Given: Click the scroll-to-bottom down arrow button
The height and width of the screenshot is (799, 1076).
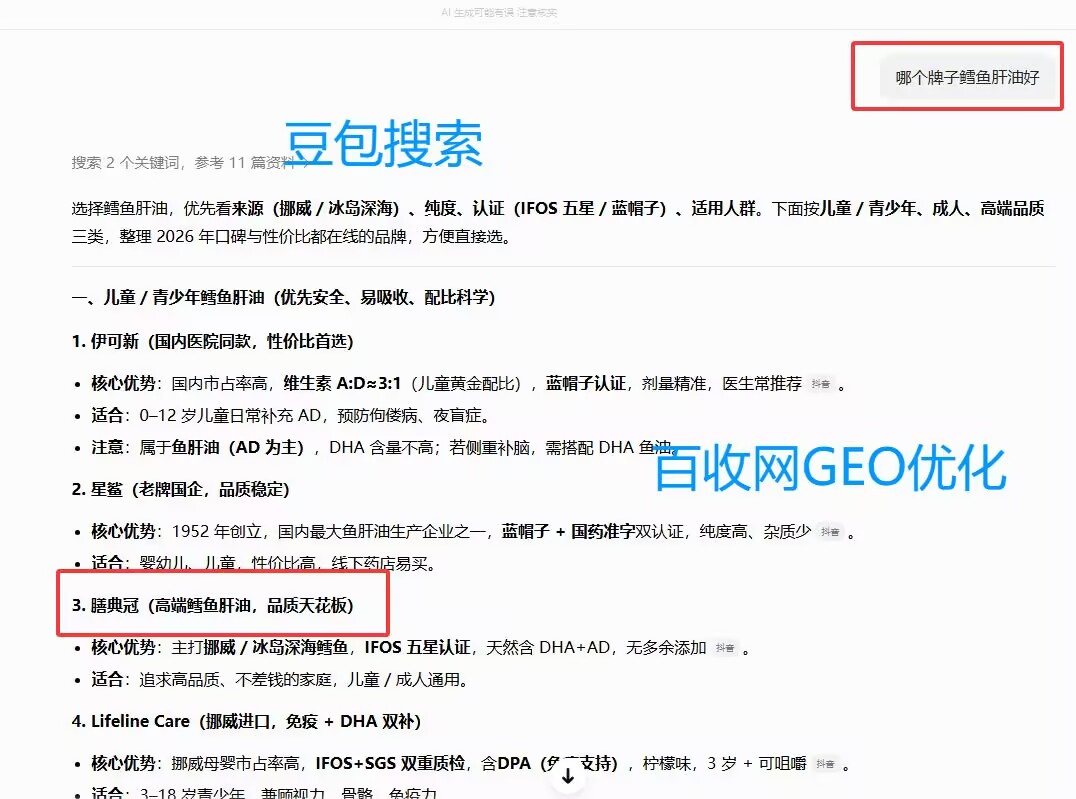Looking at the screenshot, I should tap(568, 777).
